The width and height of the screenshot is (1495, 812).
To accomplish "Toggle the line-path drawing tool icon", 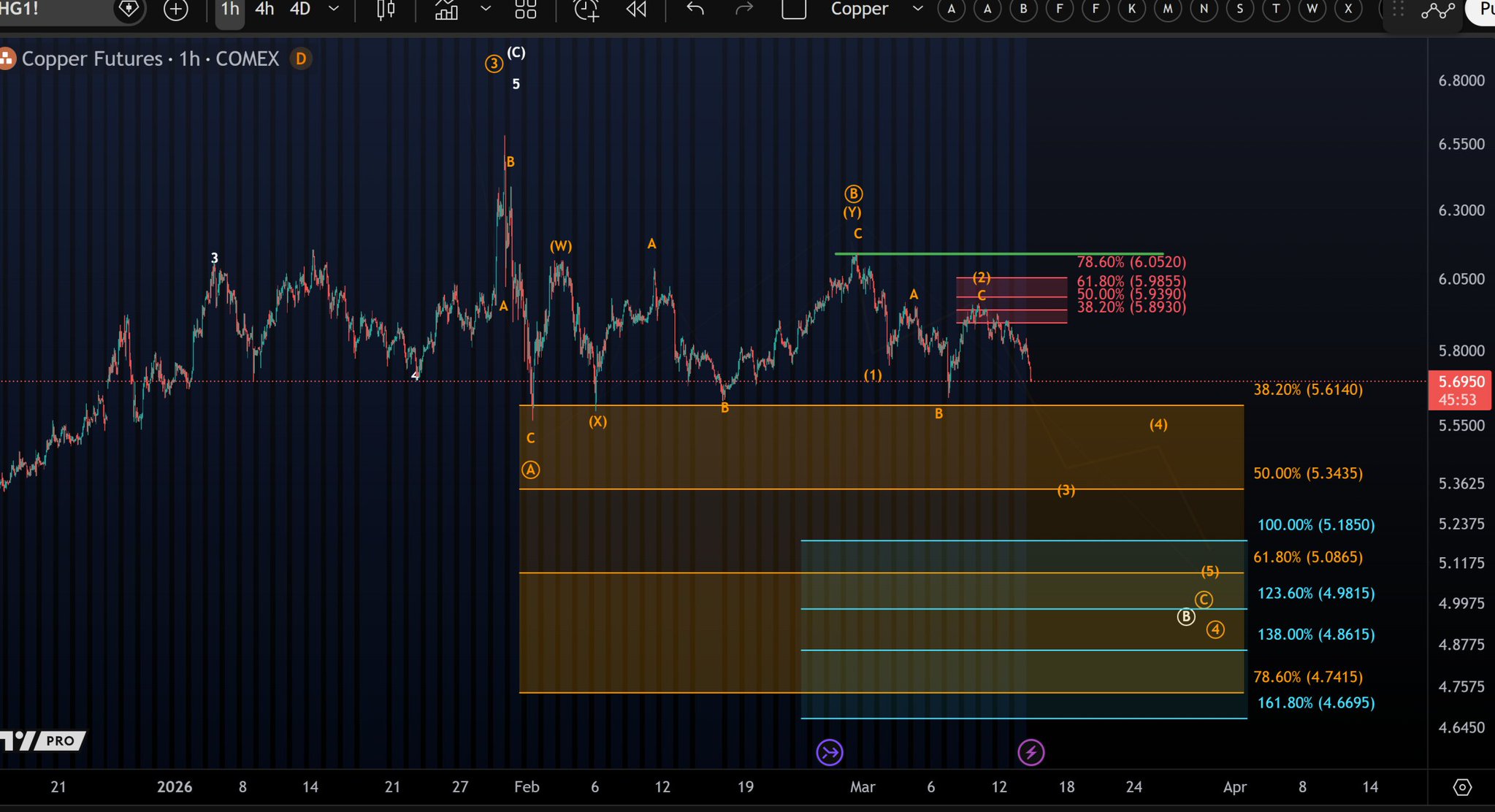I will (x=1437, y=9).
